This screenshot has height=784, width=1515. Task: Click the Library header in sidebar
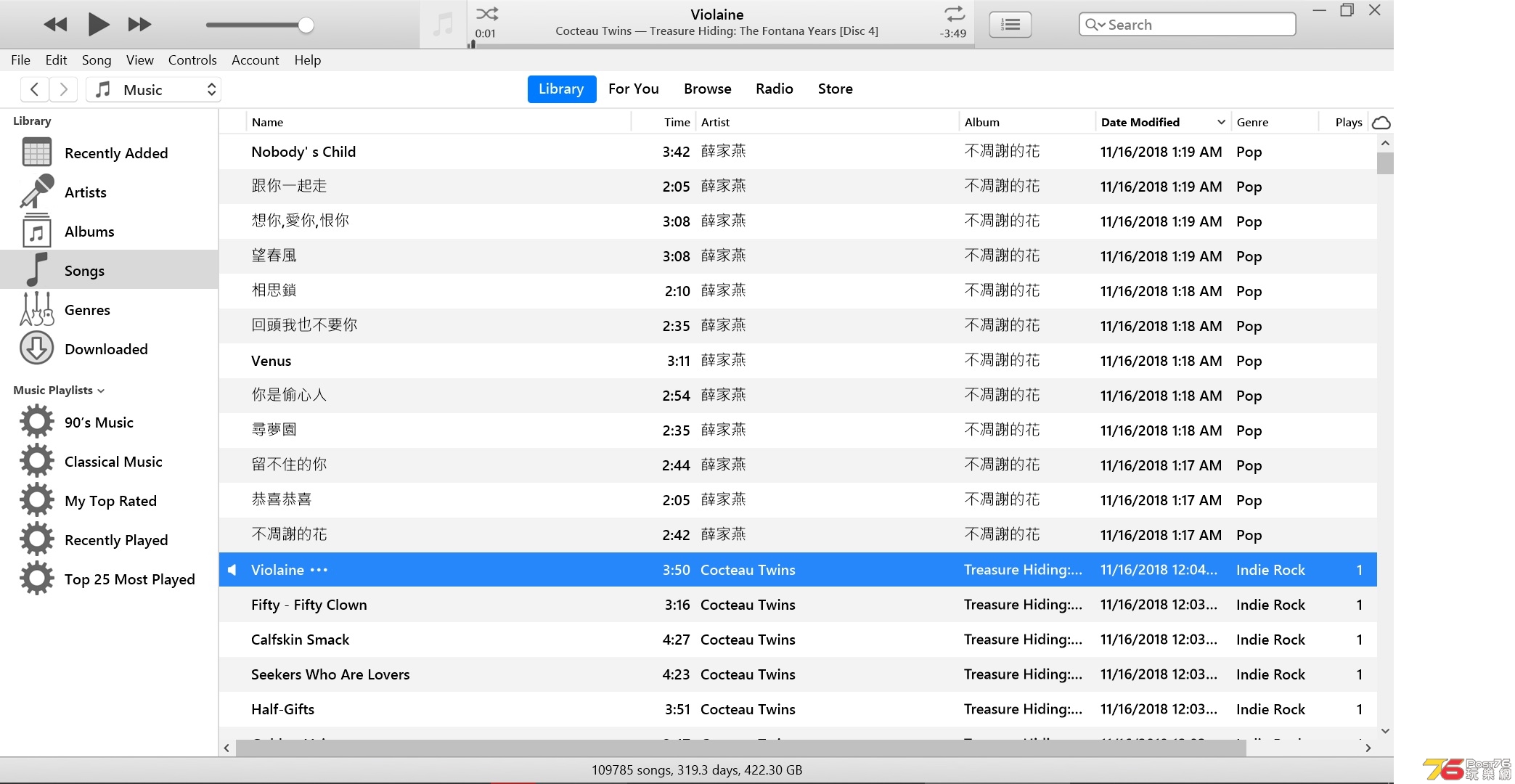[32, 121]
